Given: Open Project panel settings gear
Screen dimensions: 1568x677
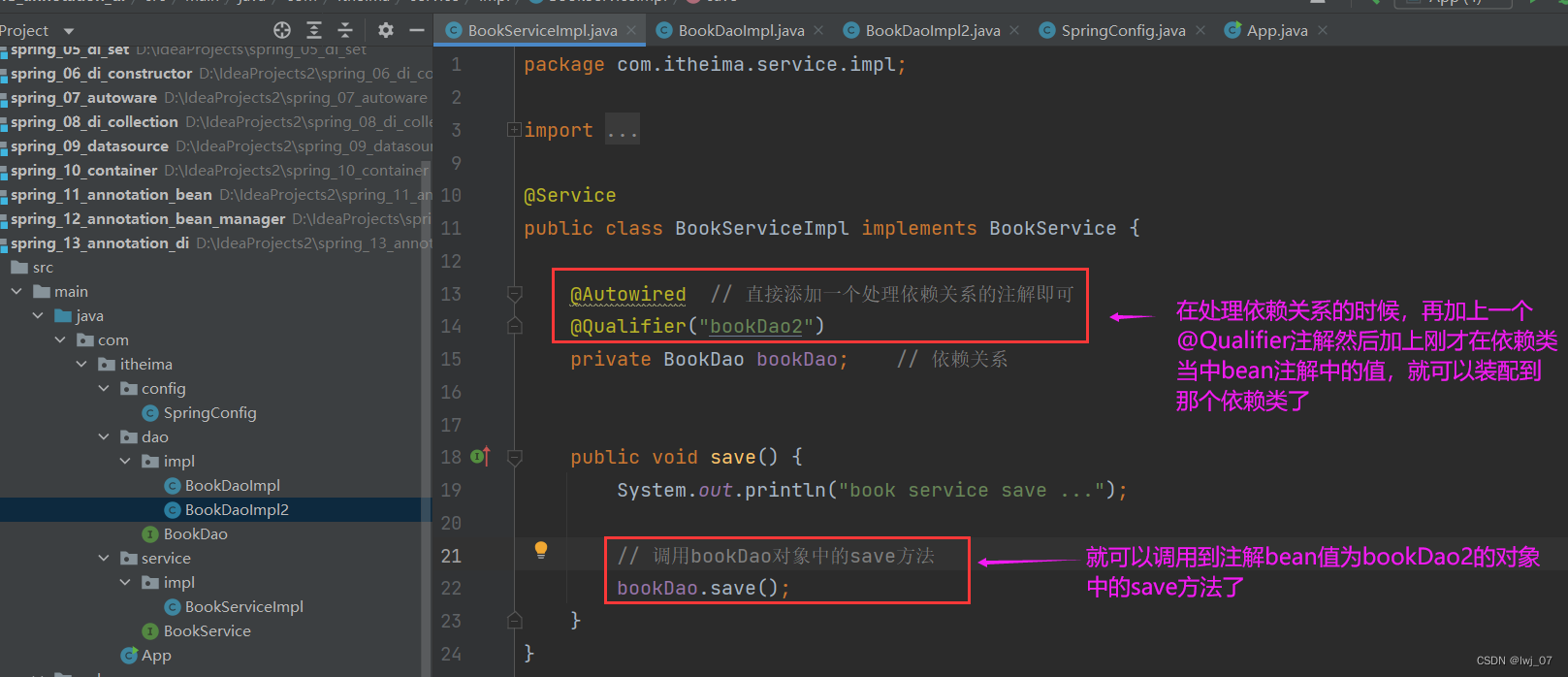Looking at the screenshot, I should pyautogui.click(x=386, y=30).
